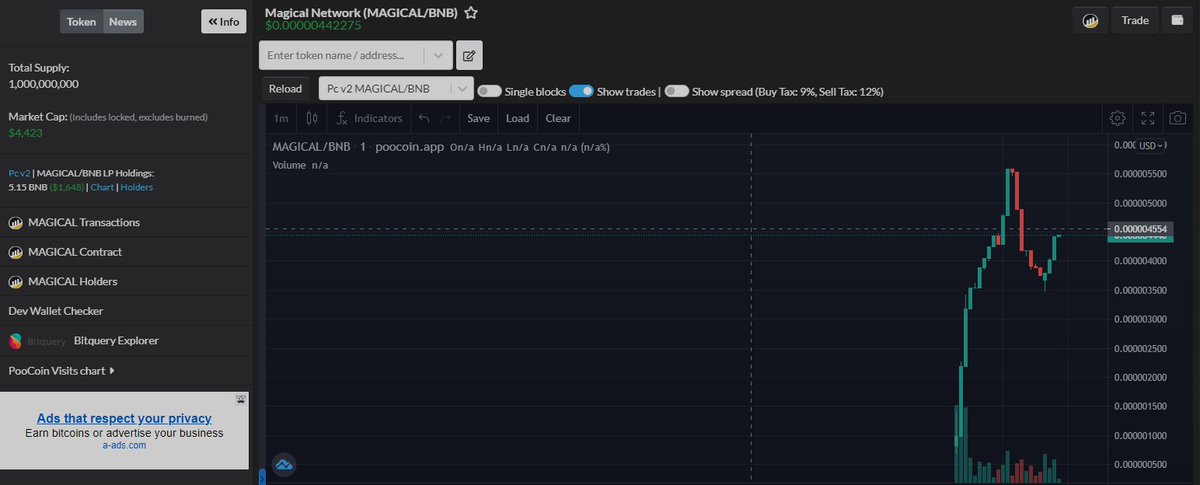Switch to the Token tab
The image size is (1200, 485).
81,21
